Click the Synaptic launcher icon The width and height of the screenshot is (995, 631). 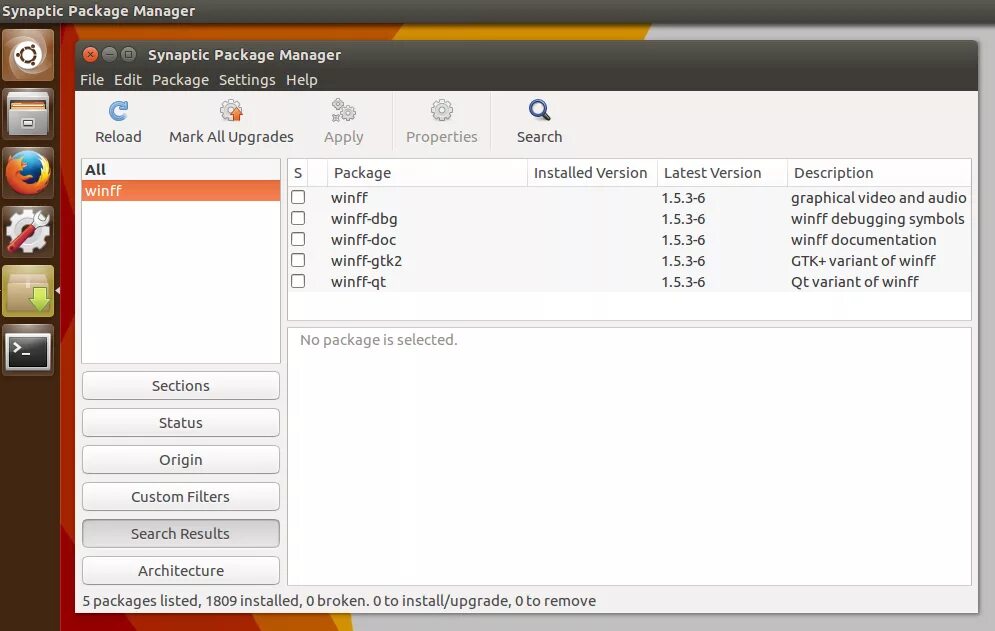[28, 291]
